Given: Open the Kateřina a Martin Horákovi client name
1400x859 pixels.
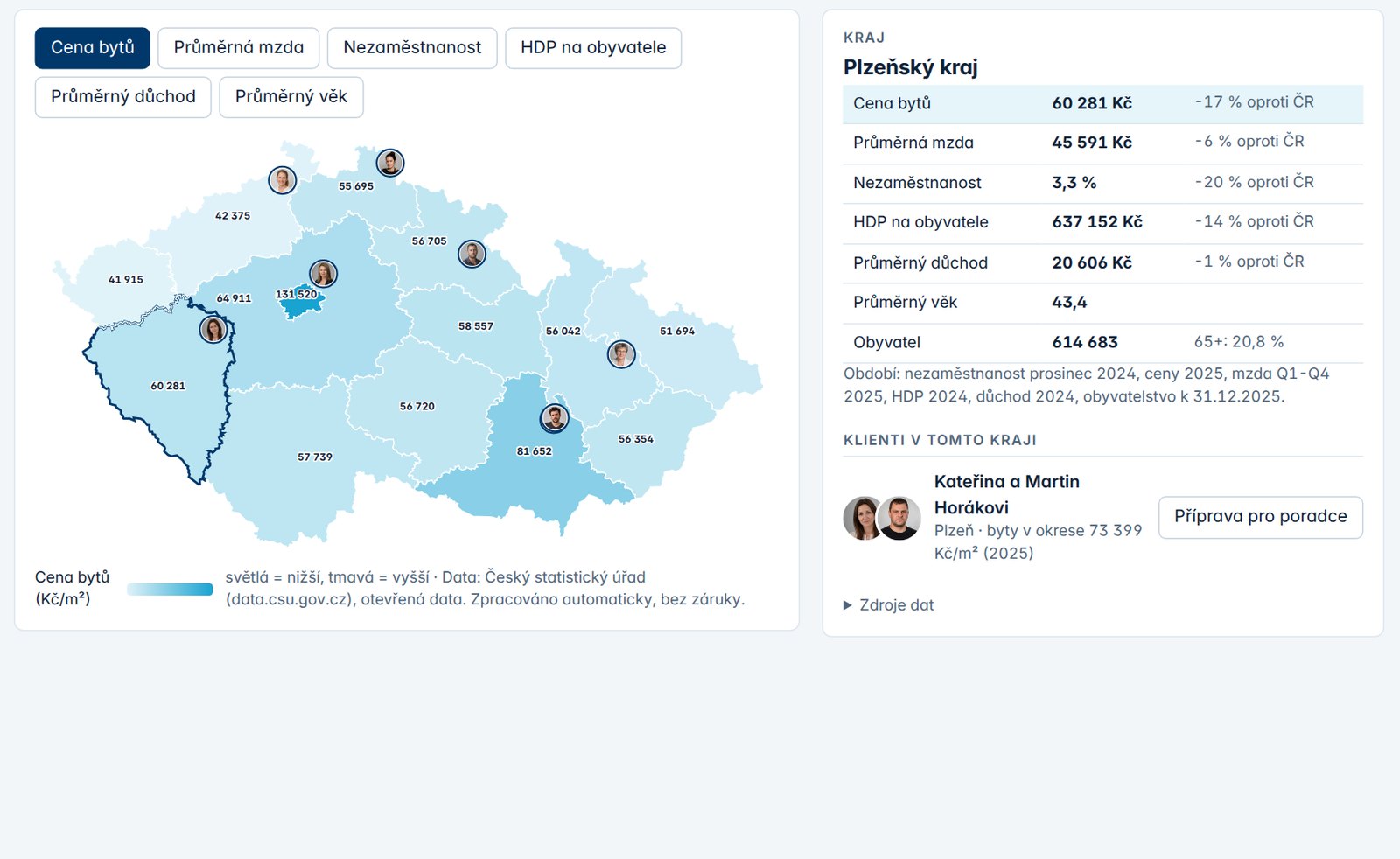Looking at the screenshot, I should [1007, 495].
